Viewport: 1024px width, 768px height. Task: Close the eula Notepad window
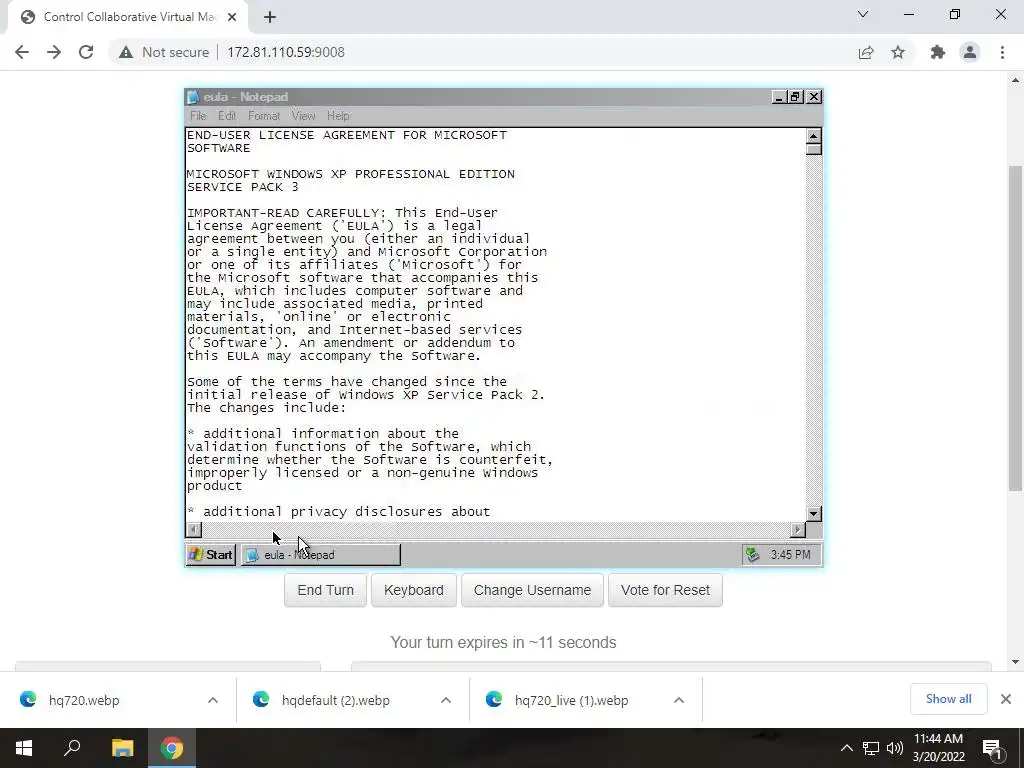click(814, 97)
